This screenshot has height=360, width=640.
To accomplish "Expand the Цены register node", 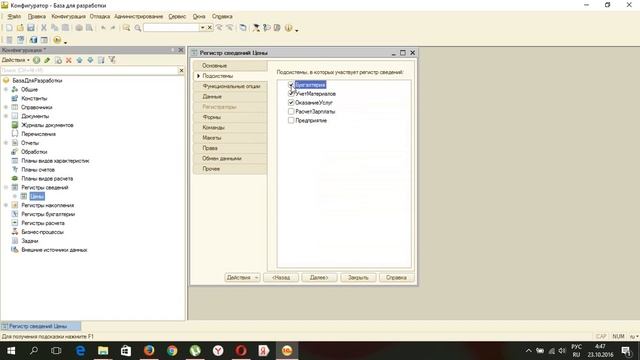I will [x=15, y=196].
